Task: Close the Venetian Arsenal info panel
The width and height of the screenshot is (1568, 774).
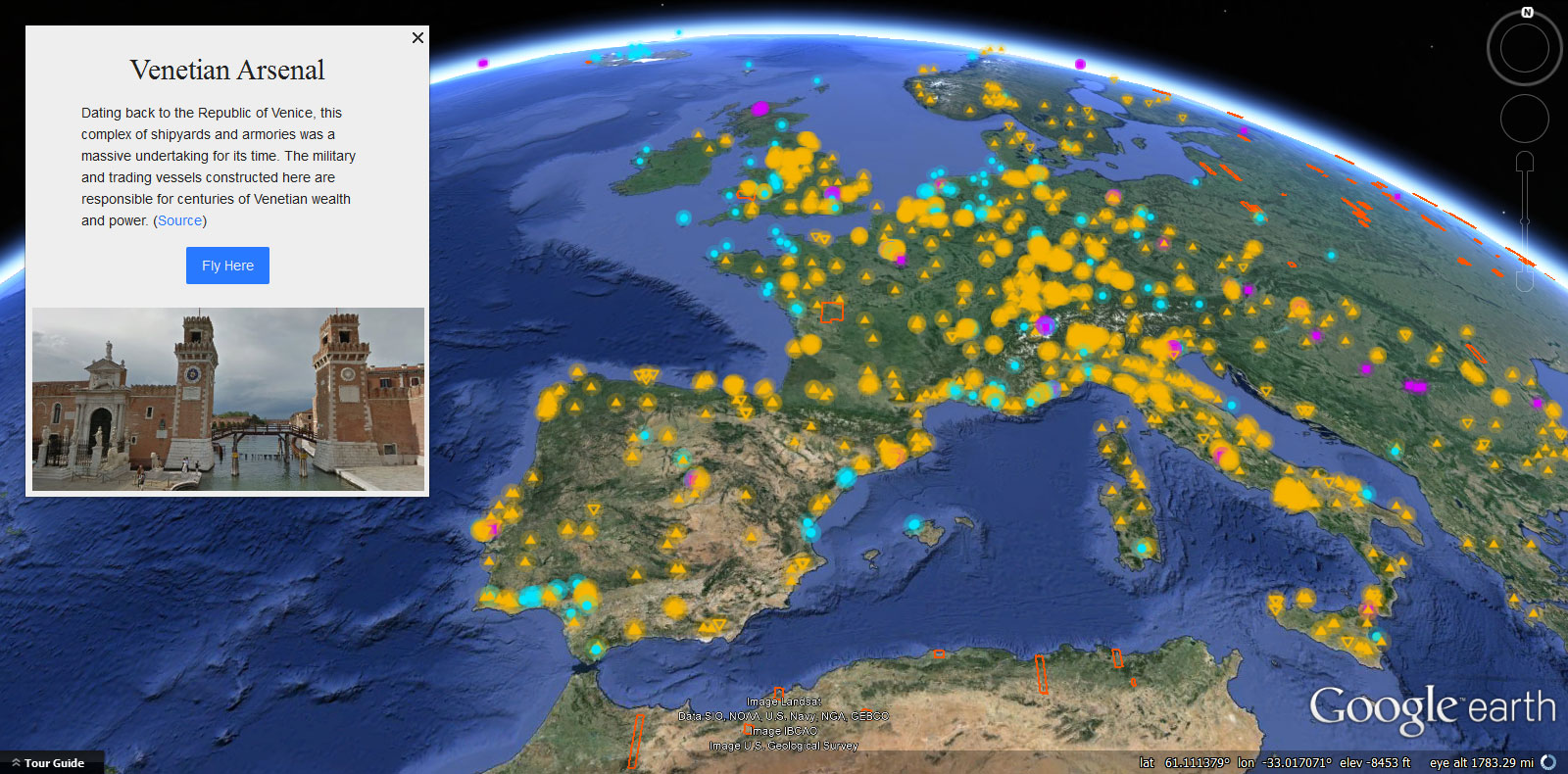Action: click(417, 37)
